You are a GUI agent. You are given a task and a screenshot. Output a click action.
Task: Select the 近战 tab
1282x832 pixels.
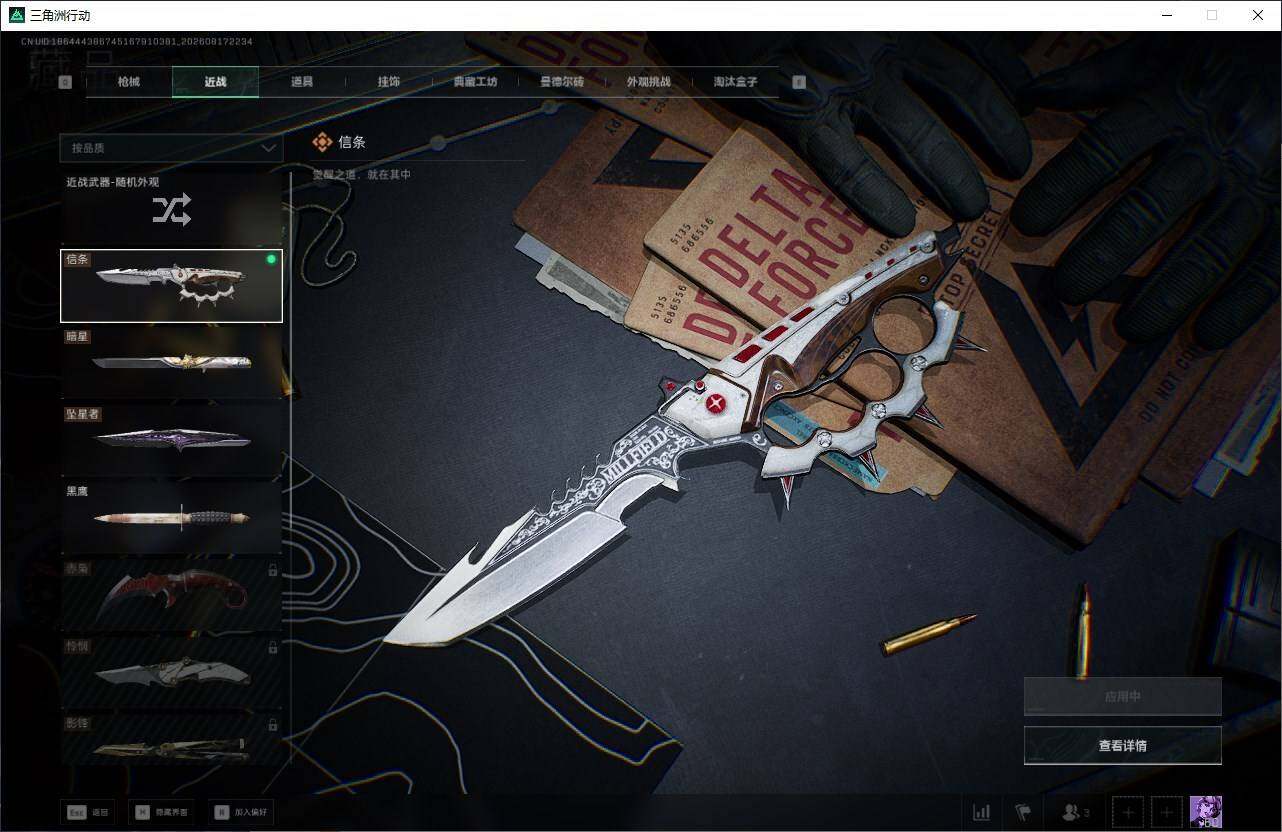[x=215, y=81]
